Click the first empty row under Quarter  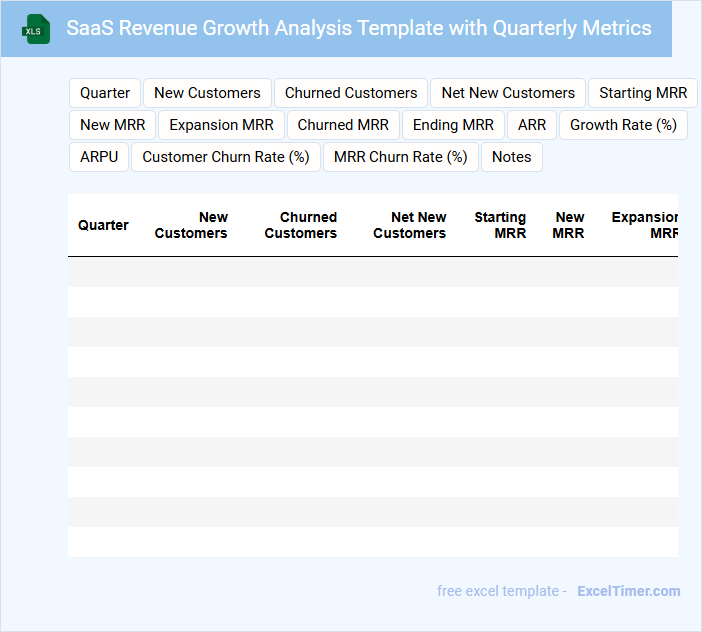pyautogui.click(x=103, y=272)
